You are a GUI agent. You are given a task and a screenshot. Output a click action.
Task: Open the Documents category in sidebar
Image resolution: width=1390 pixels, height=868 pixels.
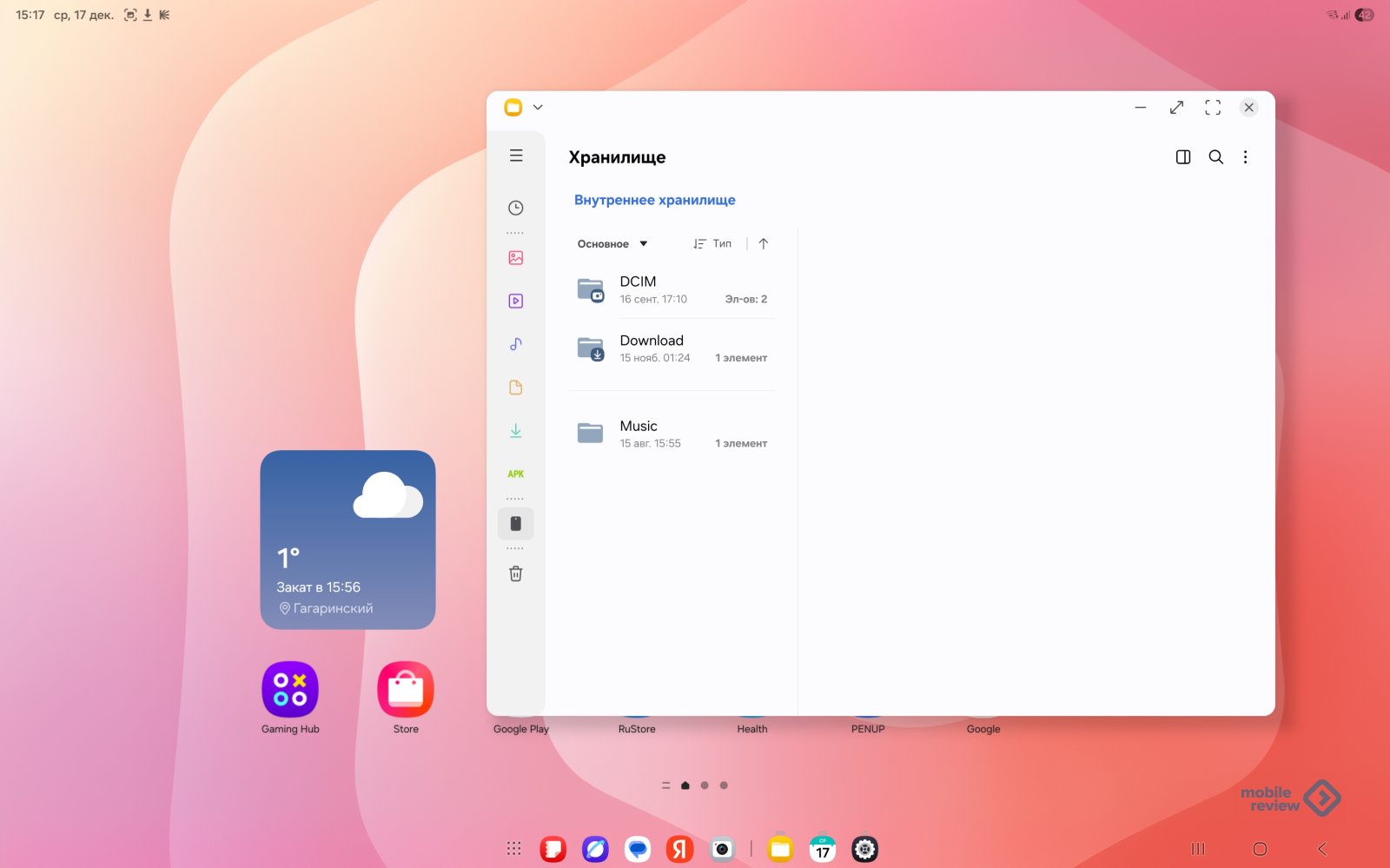tap(515, 388)
